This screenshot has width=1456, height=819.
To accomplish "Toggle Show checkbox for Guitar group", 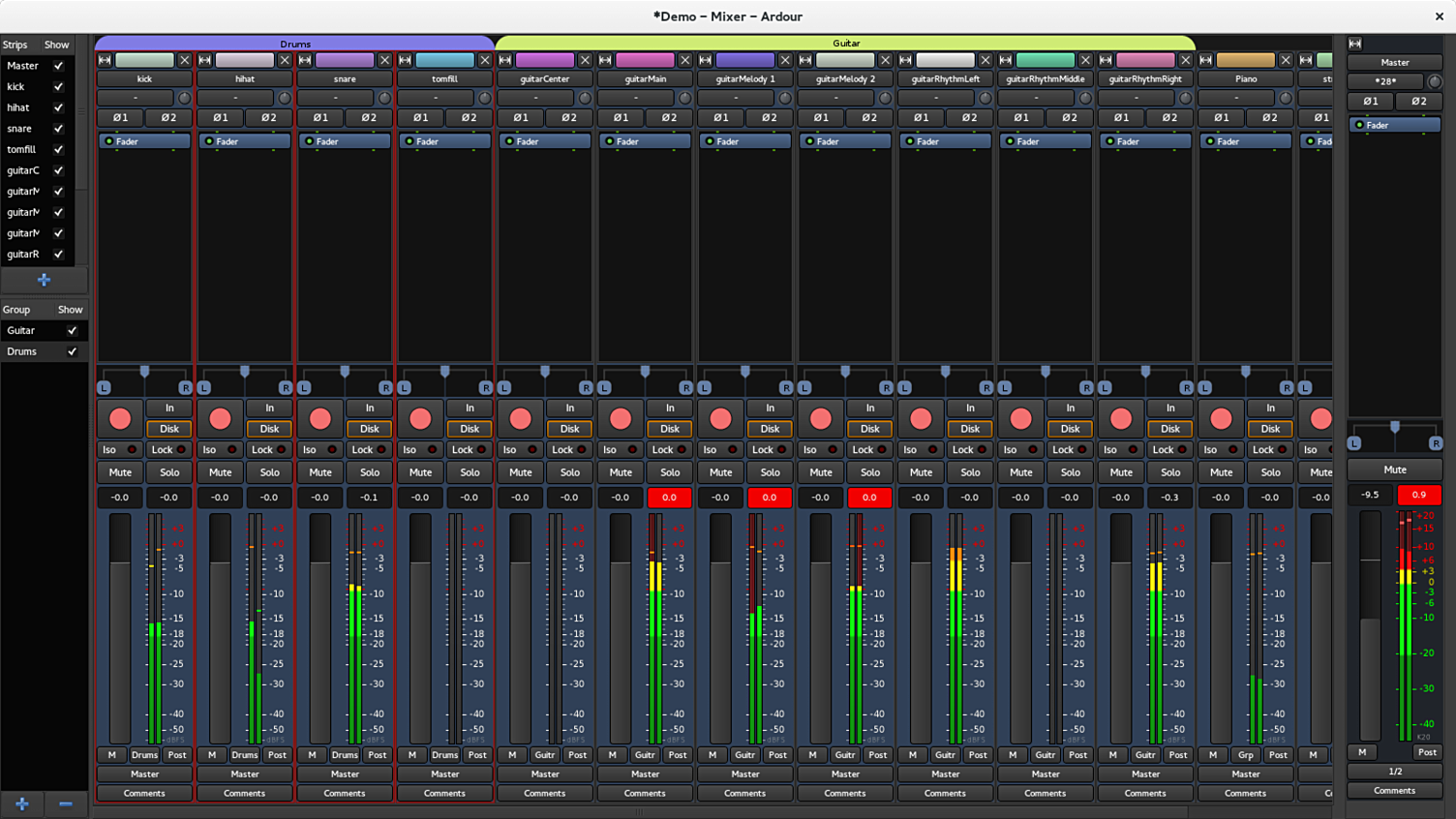I will pos(72,330).
